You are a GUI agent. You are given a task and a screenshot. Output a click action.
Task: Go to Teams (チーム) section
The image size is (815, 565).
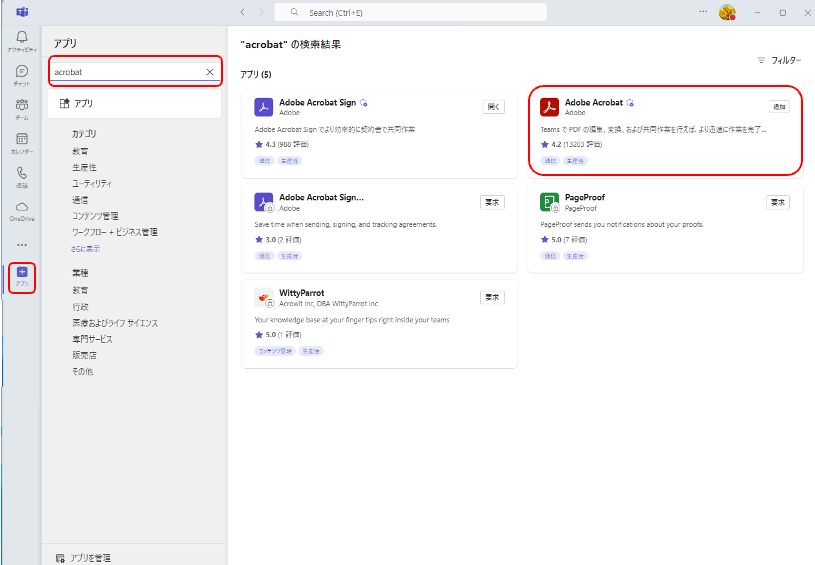tap(22, 109)
